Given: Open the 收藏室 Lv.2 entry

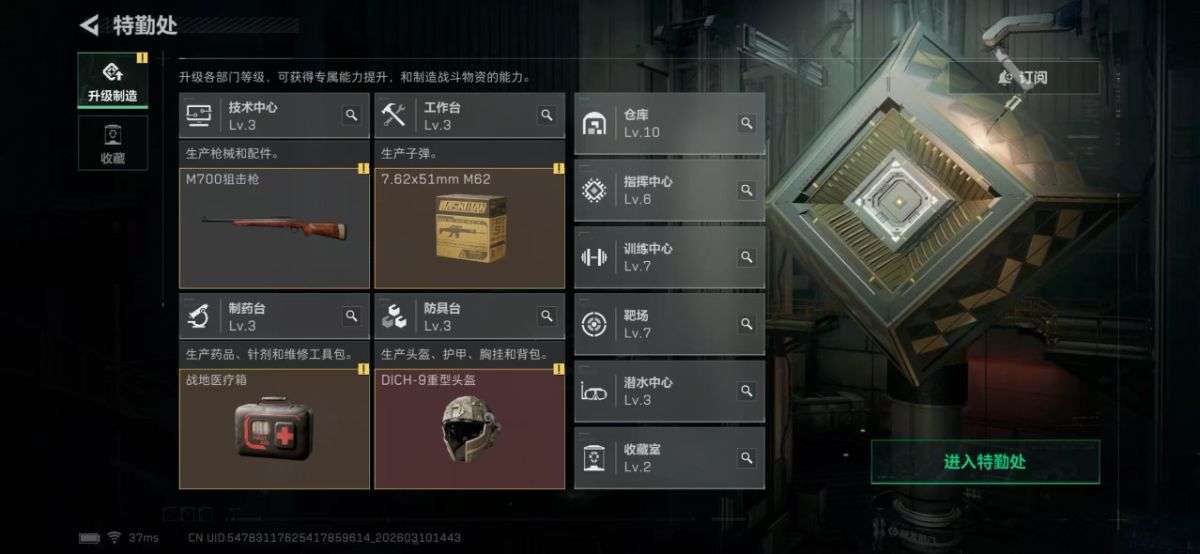Looking at the screenshot, I should pos(670,458).
